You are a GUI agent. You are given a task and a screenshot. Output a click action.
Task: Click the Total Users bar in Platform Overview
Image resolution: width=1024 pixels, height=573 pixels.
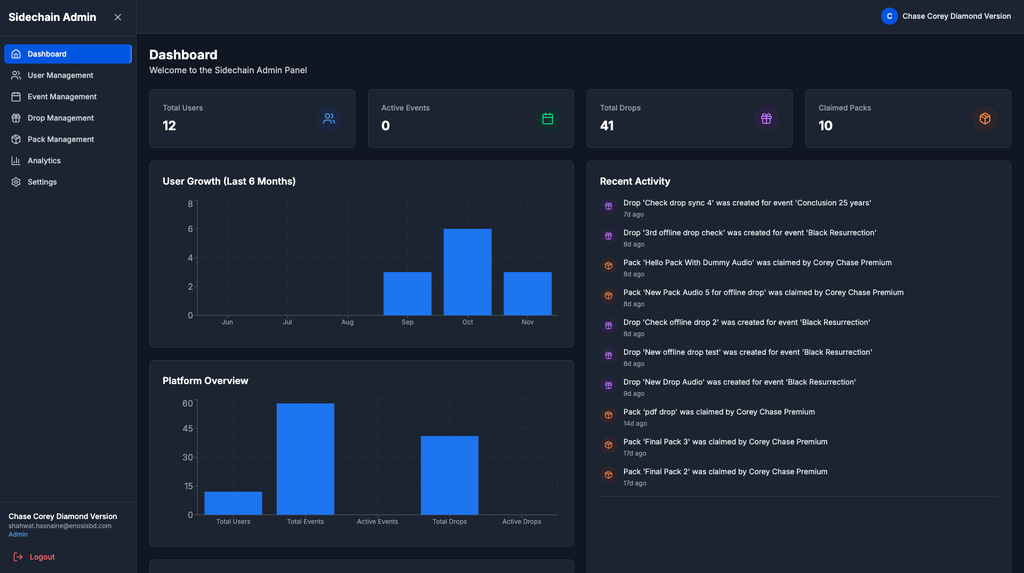[233, 503]
